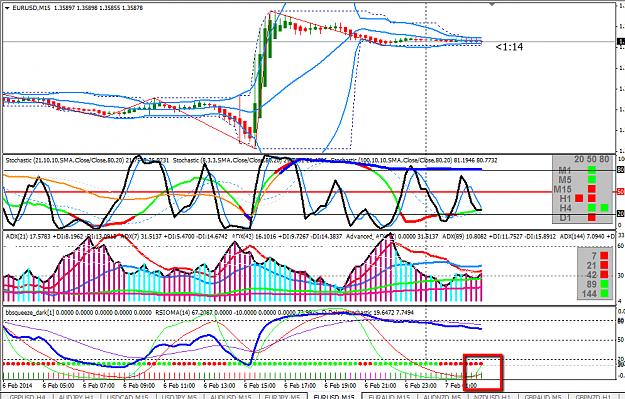Screen dimensions: 625x399
Task: Select the GBPAUD,M5 chart tab
Action: pos(543,397)
